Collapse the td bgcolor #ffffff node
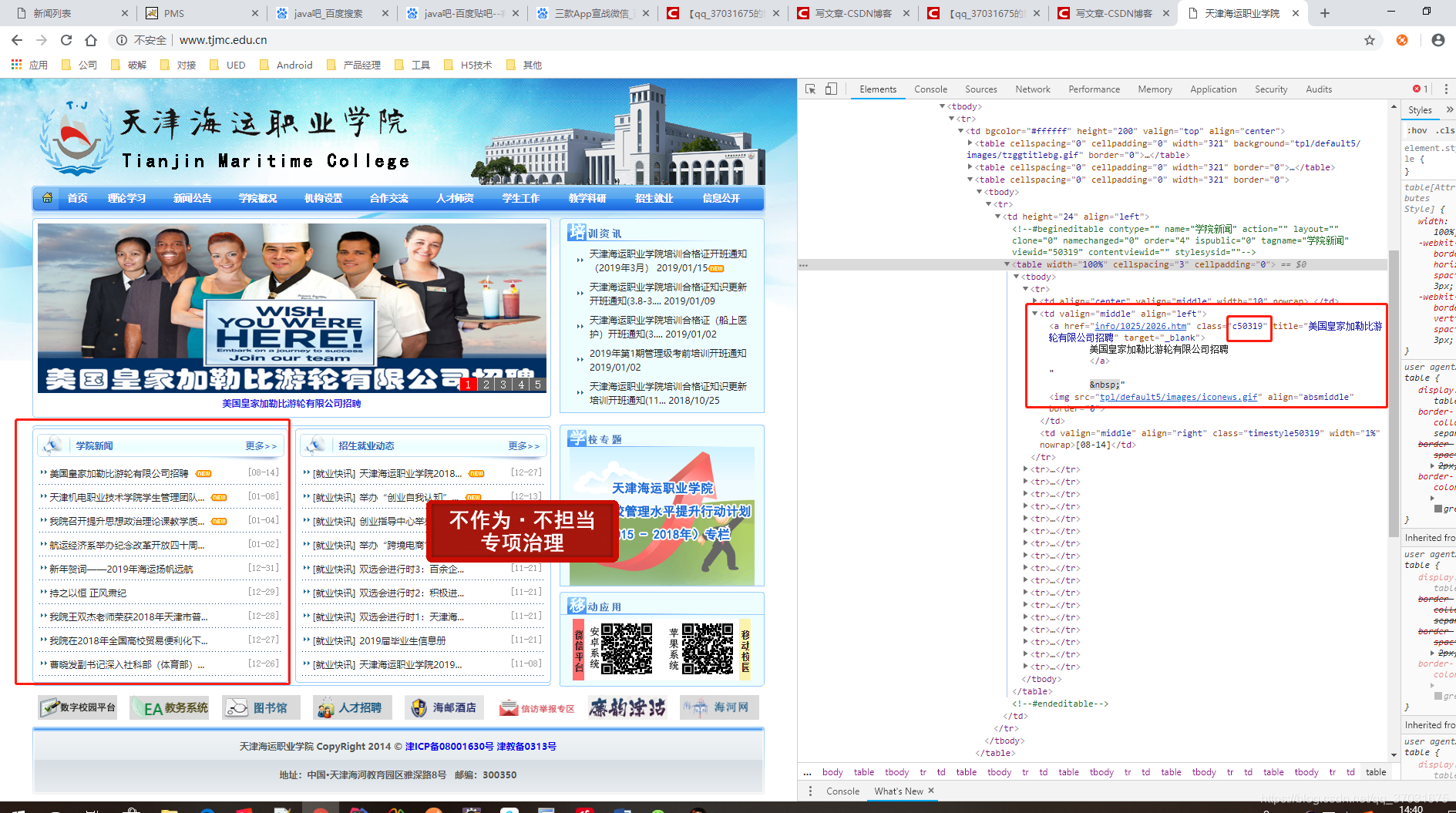Screen dimensions: 1456x813 [961, 131]
